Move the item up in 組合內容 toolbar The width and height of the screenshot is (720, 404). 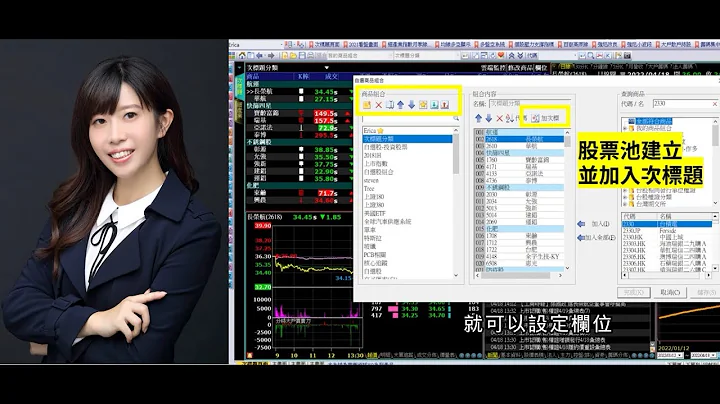click(x=478, y=118)
